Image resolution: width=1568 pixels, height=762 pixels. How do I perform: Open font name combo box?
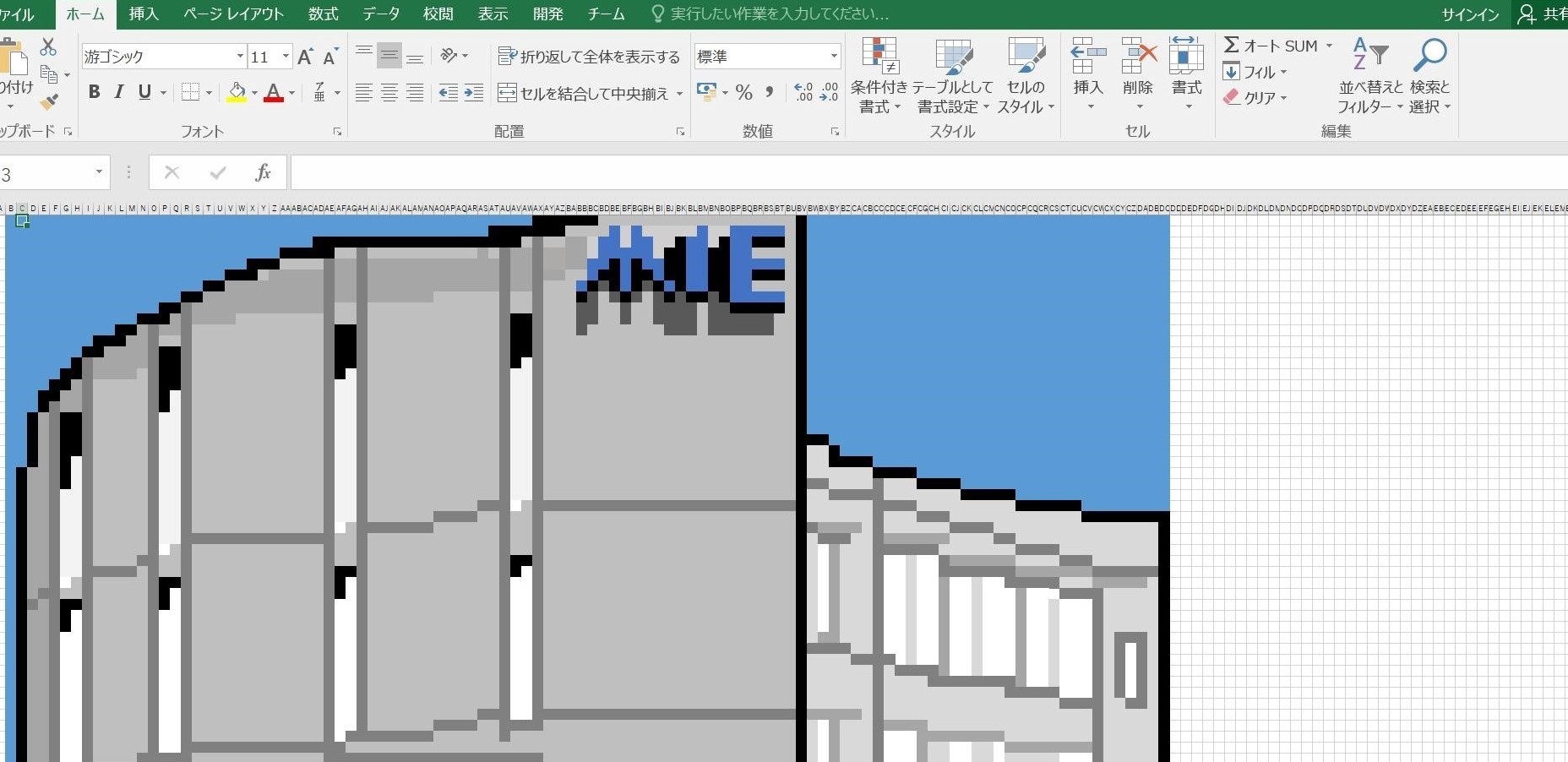click(x=163, y=57)
